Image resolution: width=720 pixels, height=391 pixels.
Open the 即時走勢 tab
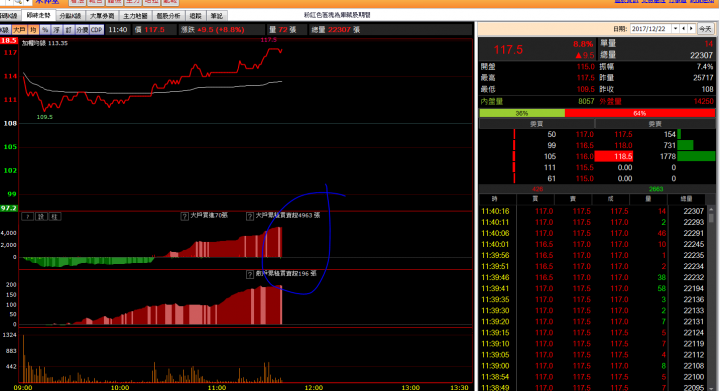(39, 16)
